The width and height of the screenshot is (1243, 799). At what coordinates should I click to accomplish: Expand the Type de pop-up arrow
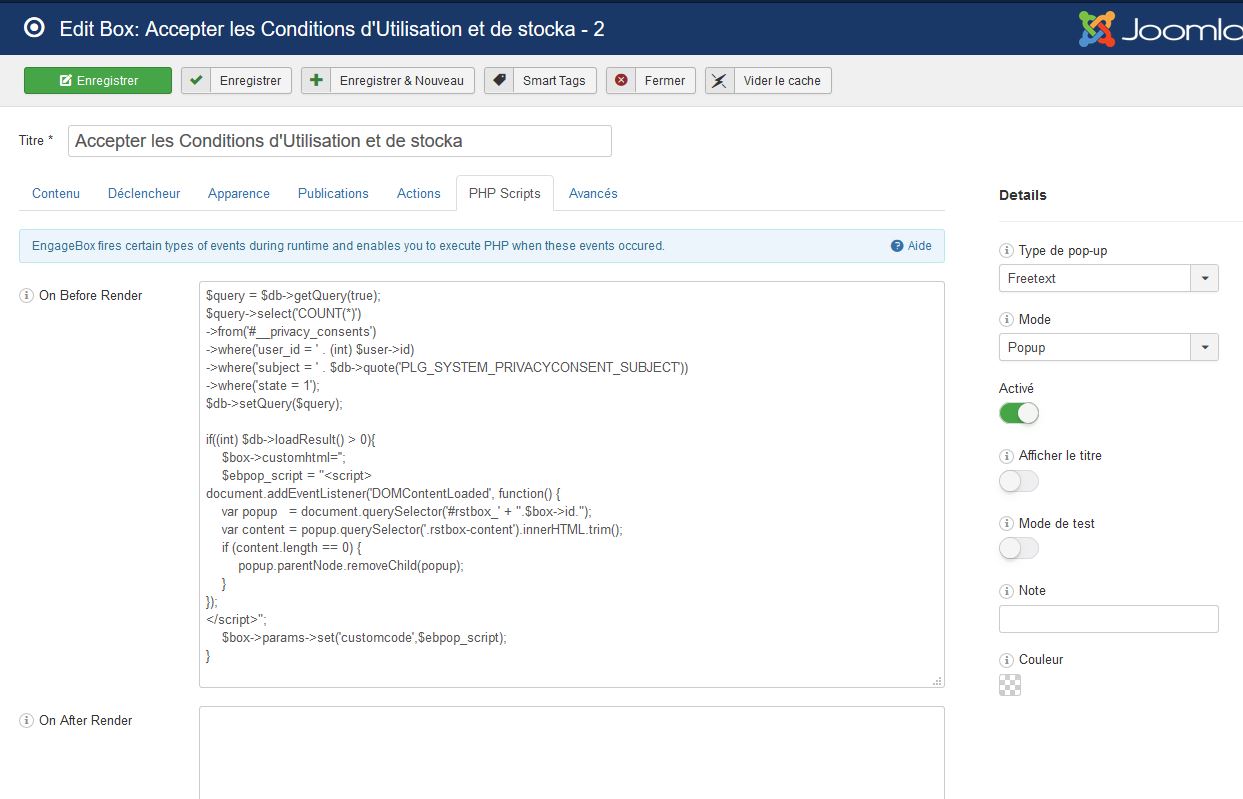1204,278
